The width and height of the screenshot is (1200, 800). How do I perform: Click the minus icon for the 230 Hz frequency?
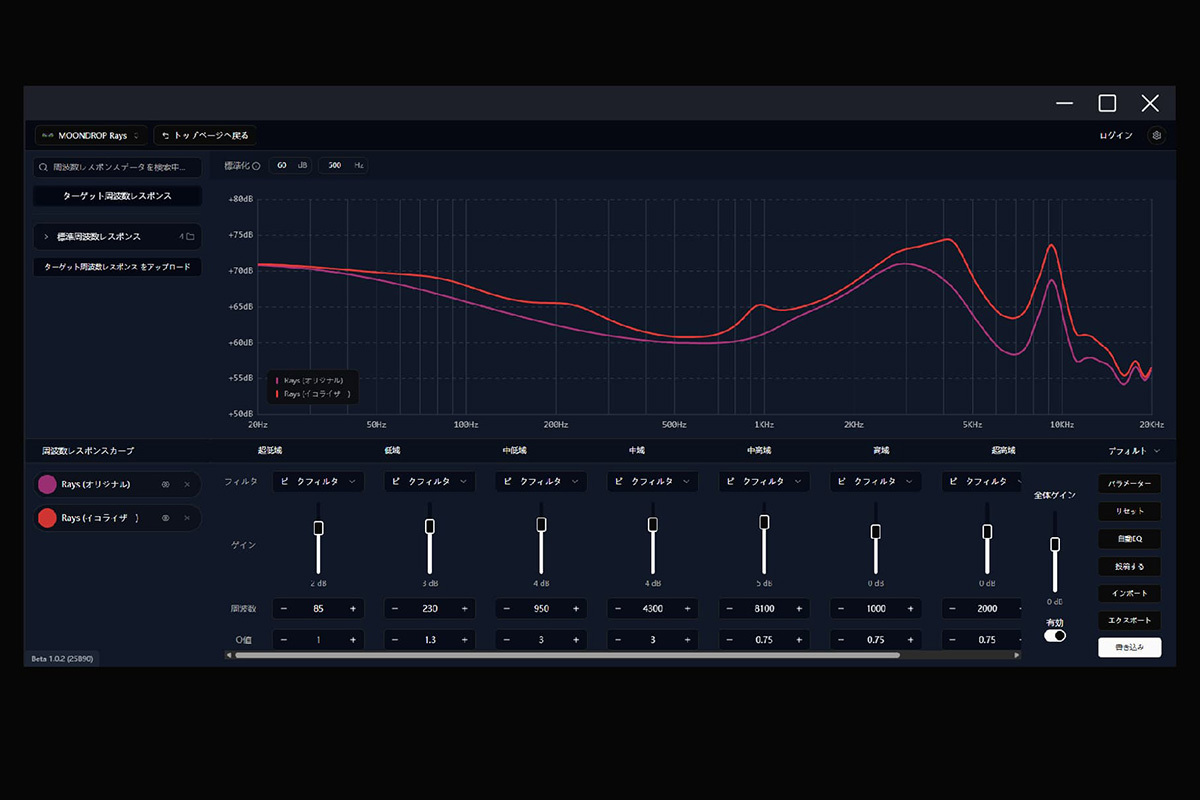(x=395, y=608)
